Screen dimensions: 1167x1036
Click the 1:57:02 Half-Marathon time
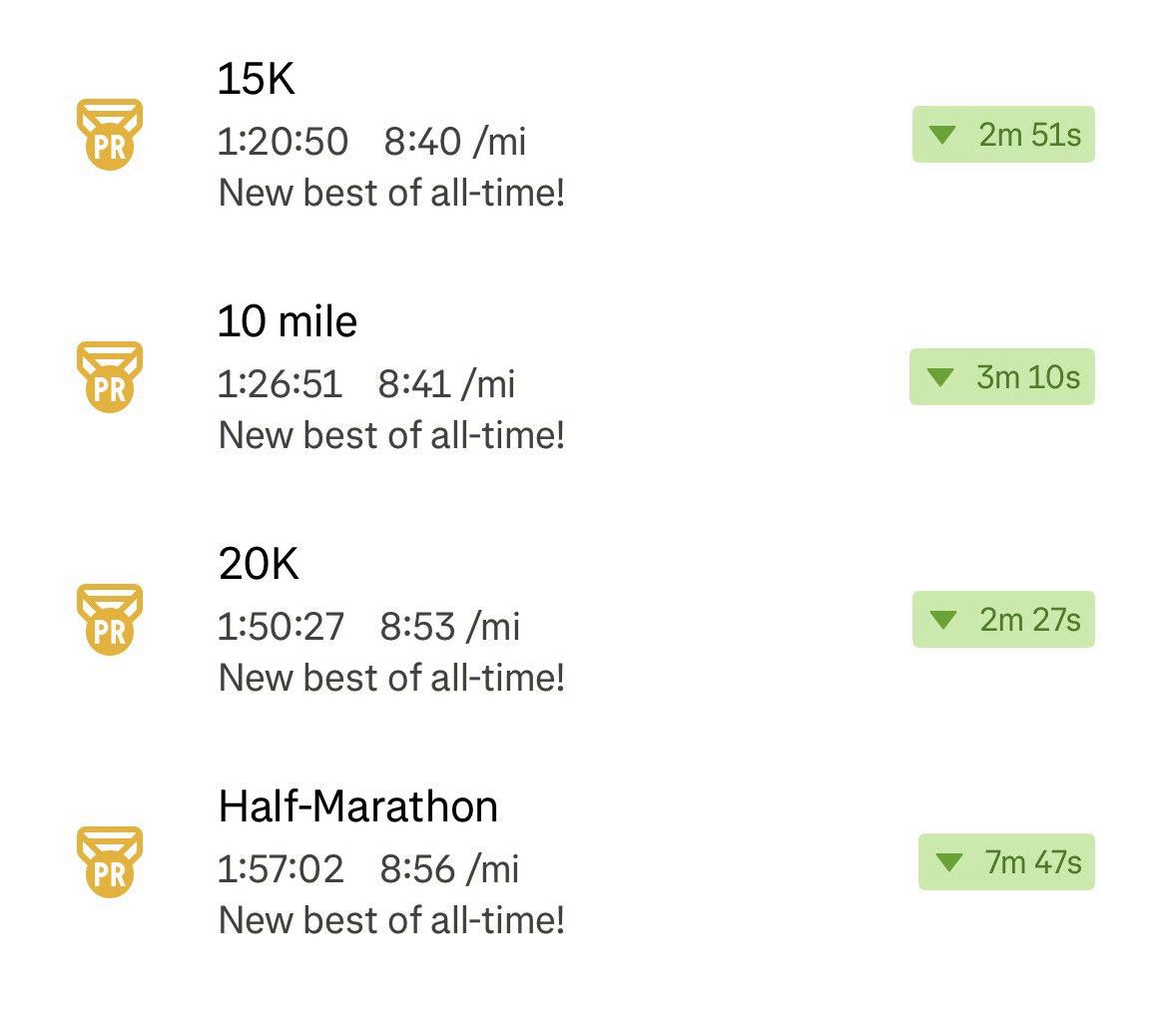[281, 869]
